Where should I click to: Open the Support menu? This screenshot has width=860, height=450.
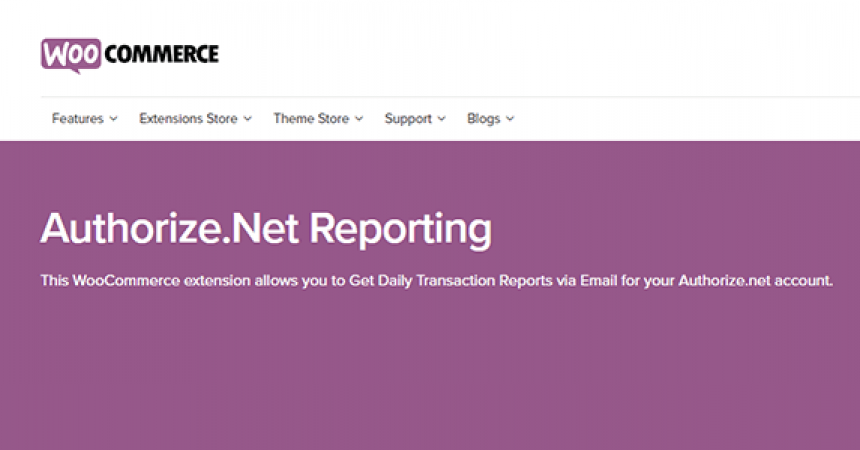408,119
